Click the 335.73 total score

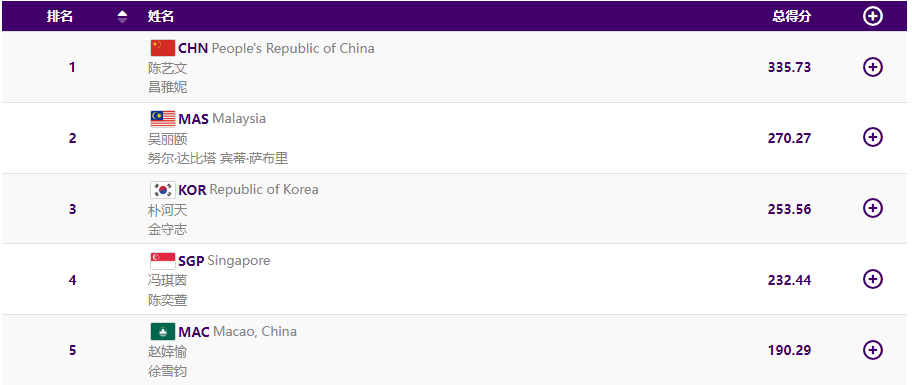pos(789,67)
